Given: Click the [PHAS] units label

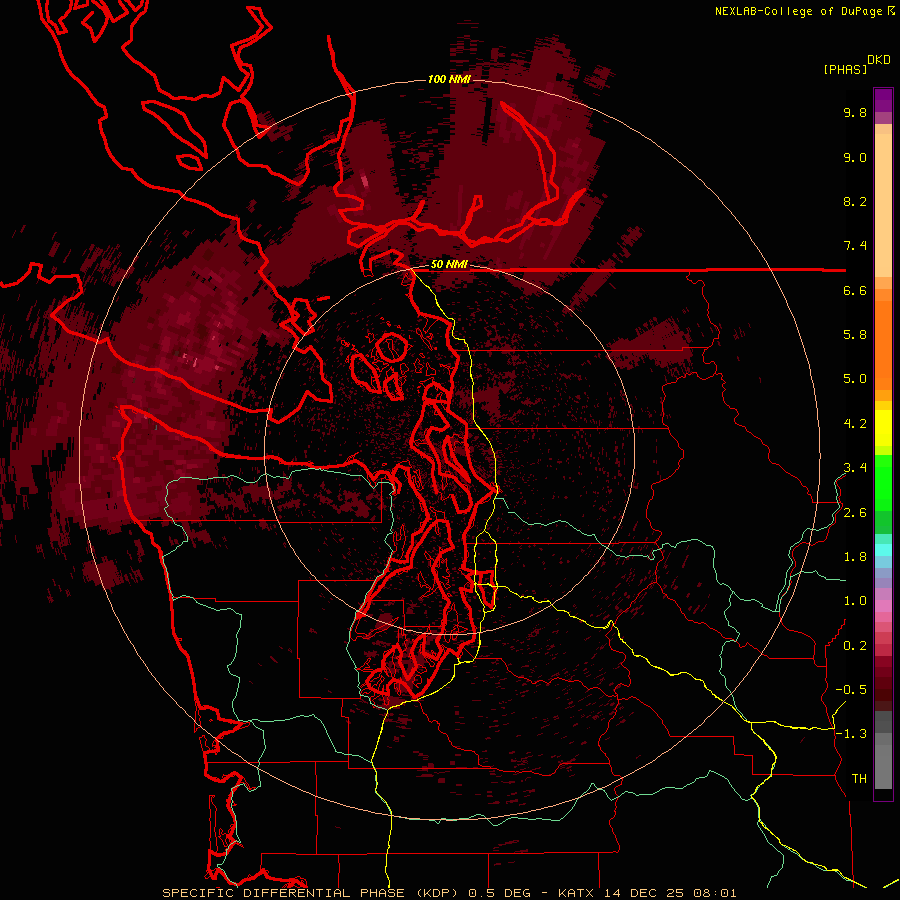Looking at the screenshot, I should click(x=845, y=69).
